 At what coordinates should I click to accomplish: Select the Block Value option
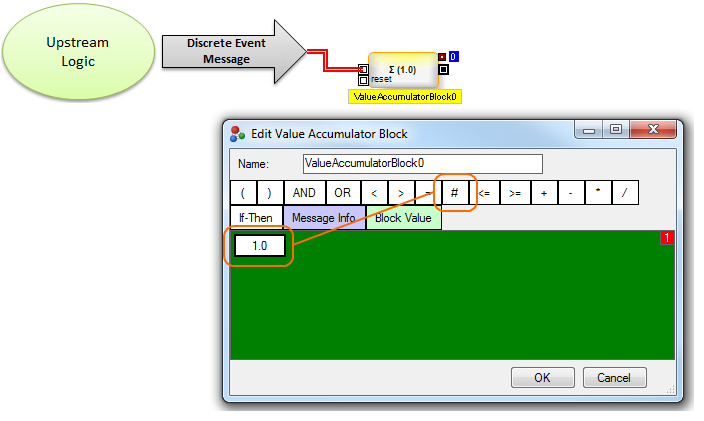click(x=404, y=218)
